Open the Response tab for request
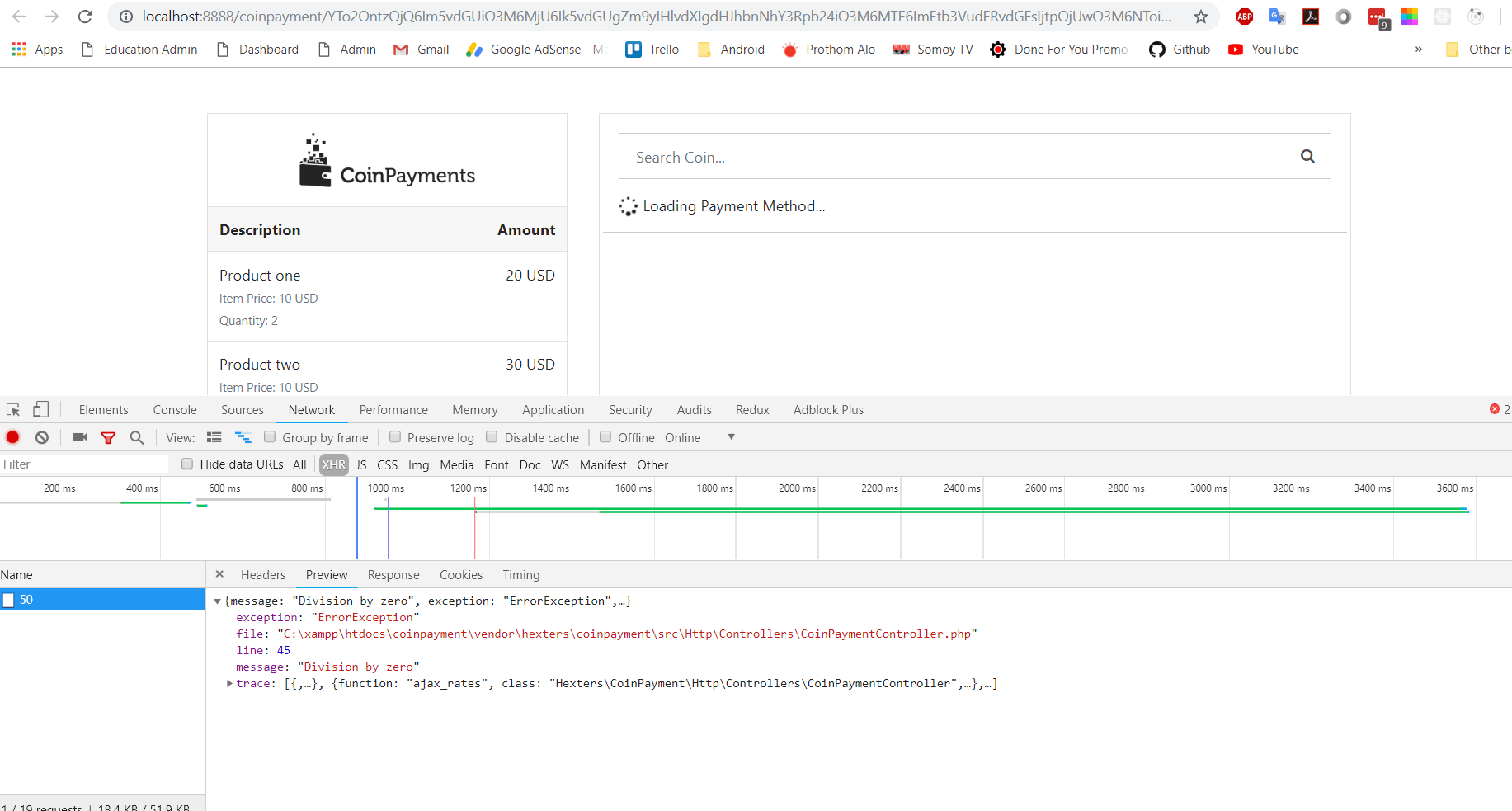The width and height of the screenshot is (1512, 811). (x=393, y=575)
